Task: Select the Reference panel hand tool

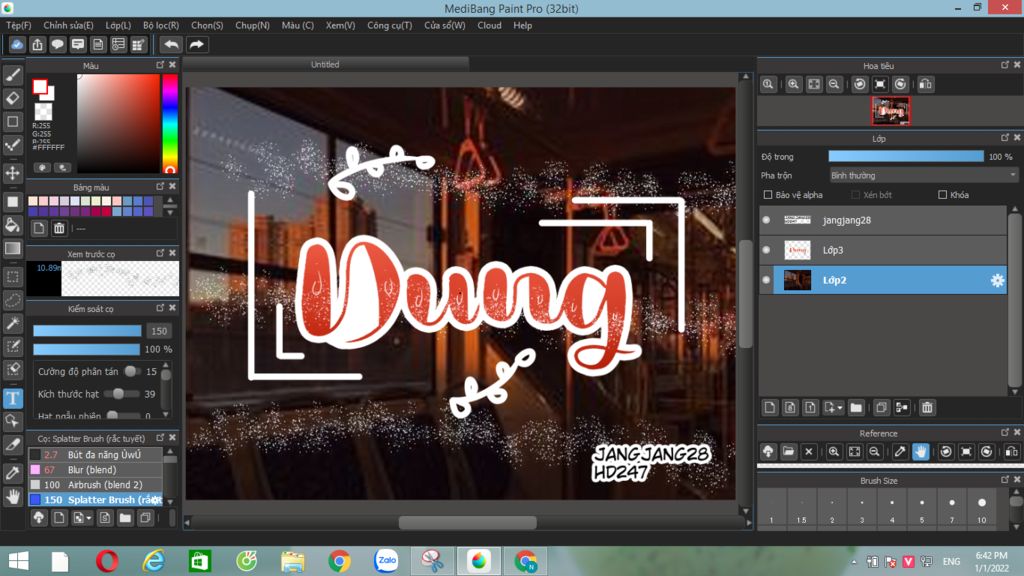Action: coord(920,451)
